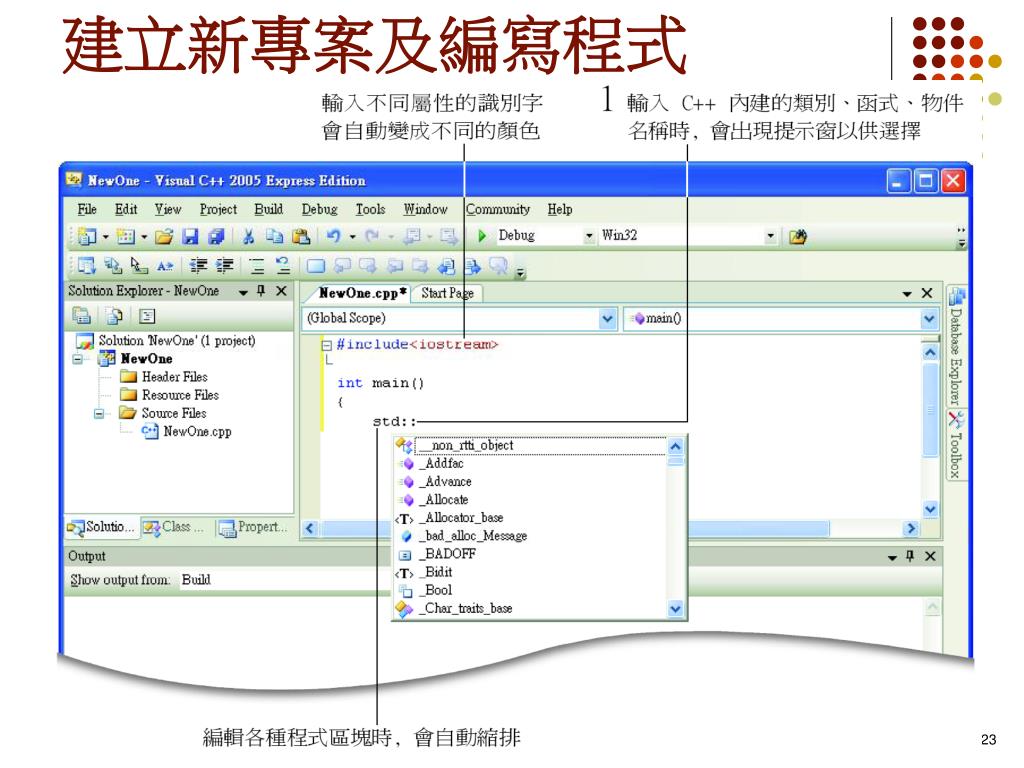Click the Open File folder icon

click(x=164, y=236)
